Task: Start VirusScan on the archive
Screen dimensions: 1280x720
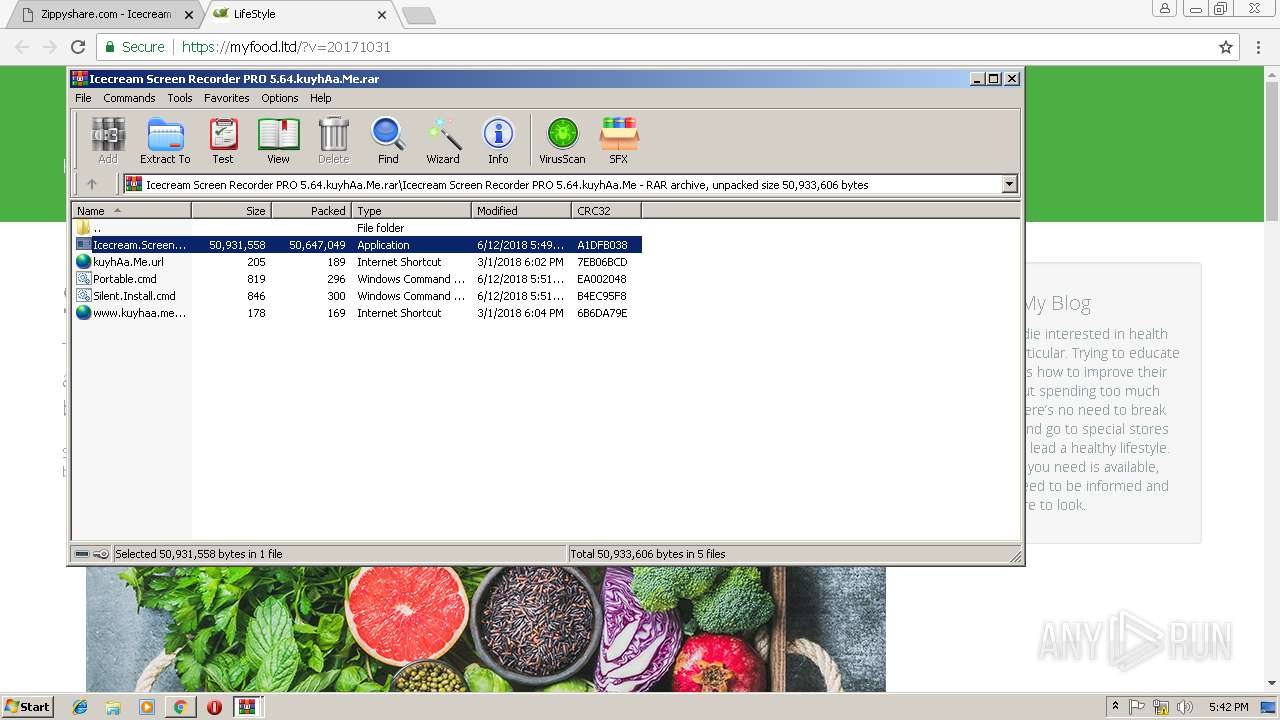Action: click(x=562, y=140)
